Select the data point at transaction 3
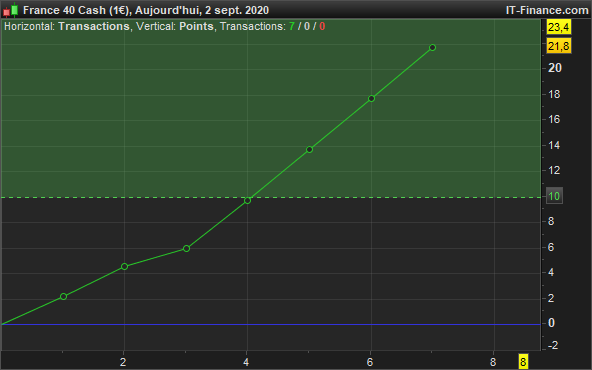This screenshot has width=592, height=370. click(186, 248)
